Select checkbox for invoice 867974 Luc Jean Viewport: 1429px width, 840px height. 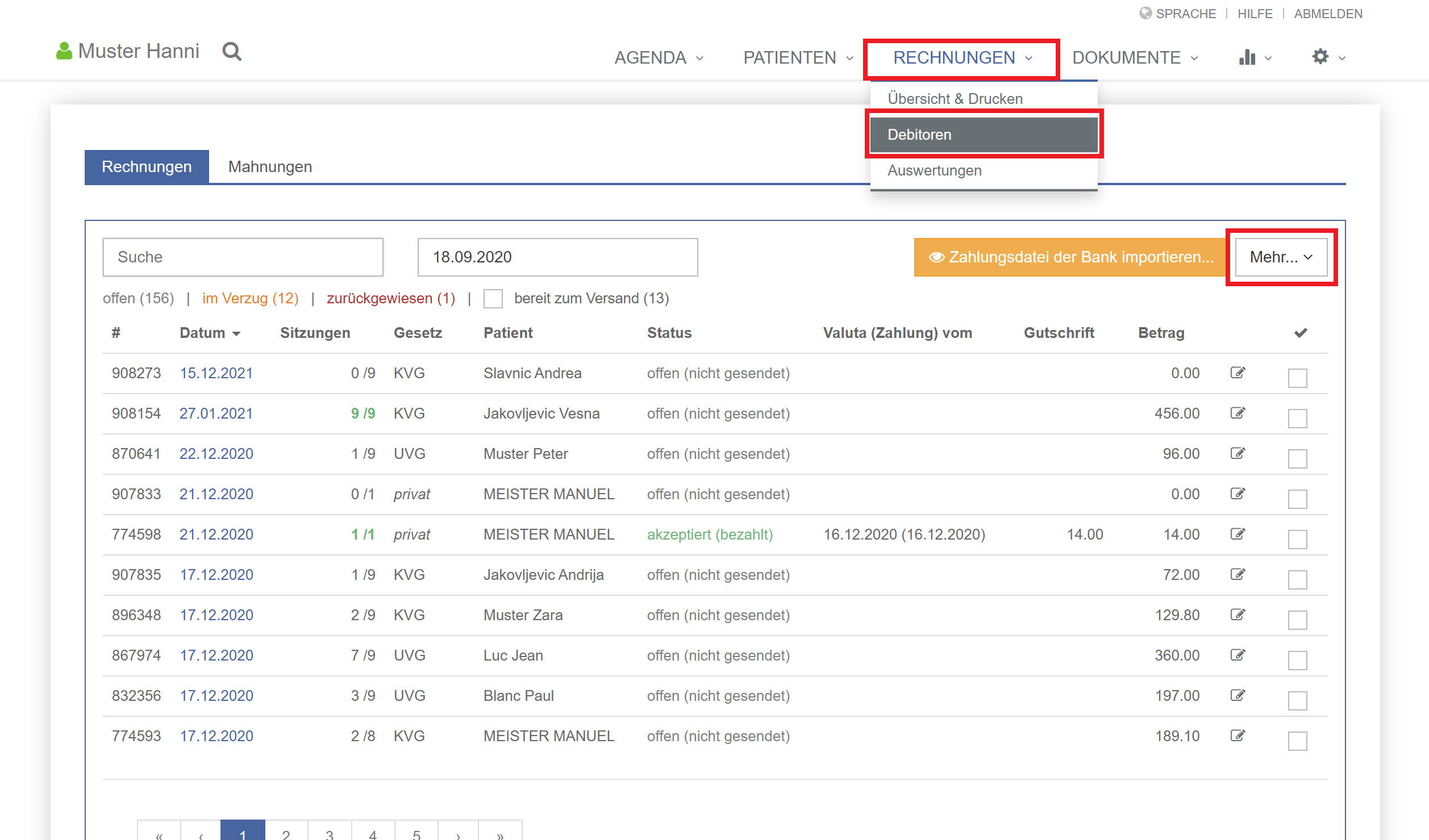1297,660
